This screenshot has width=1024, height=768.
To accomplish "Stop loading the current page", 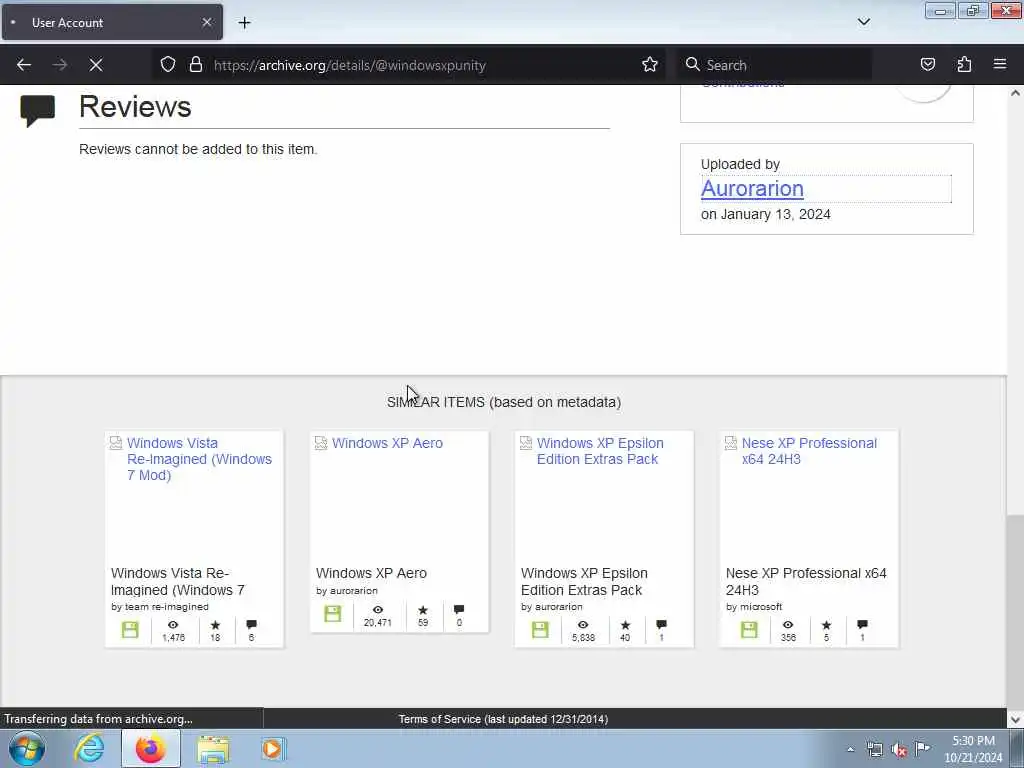I will 95,65.
